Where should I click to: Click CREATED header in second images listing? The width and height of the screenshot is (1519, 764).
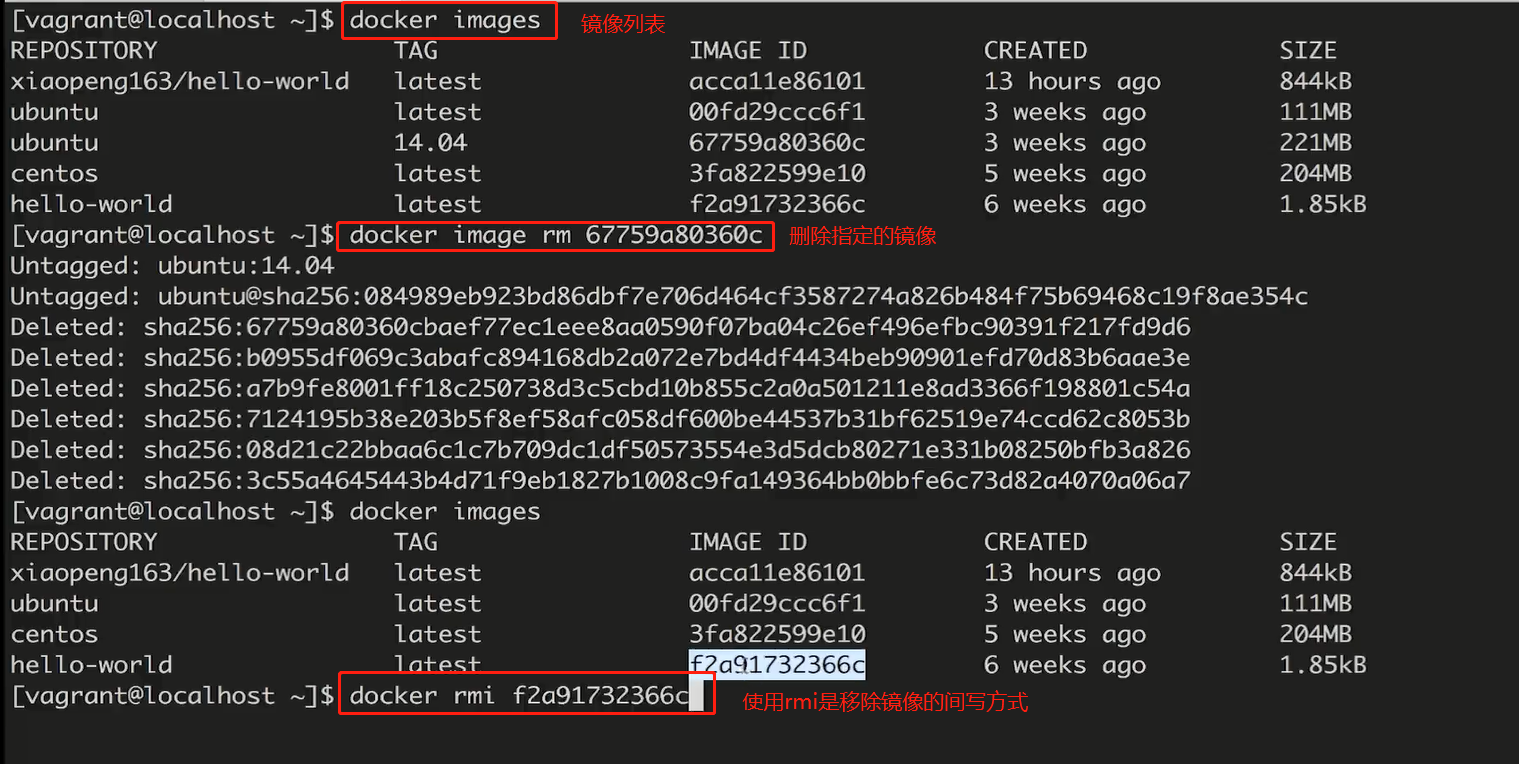click(1035, 542)
